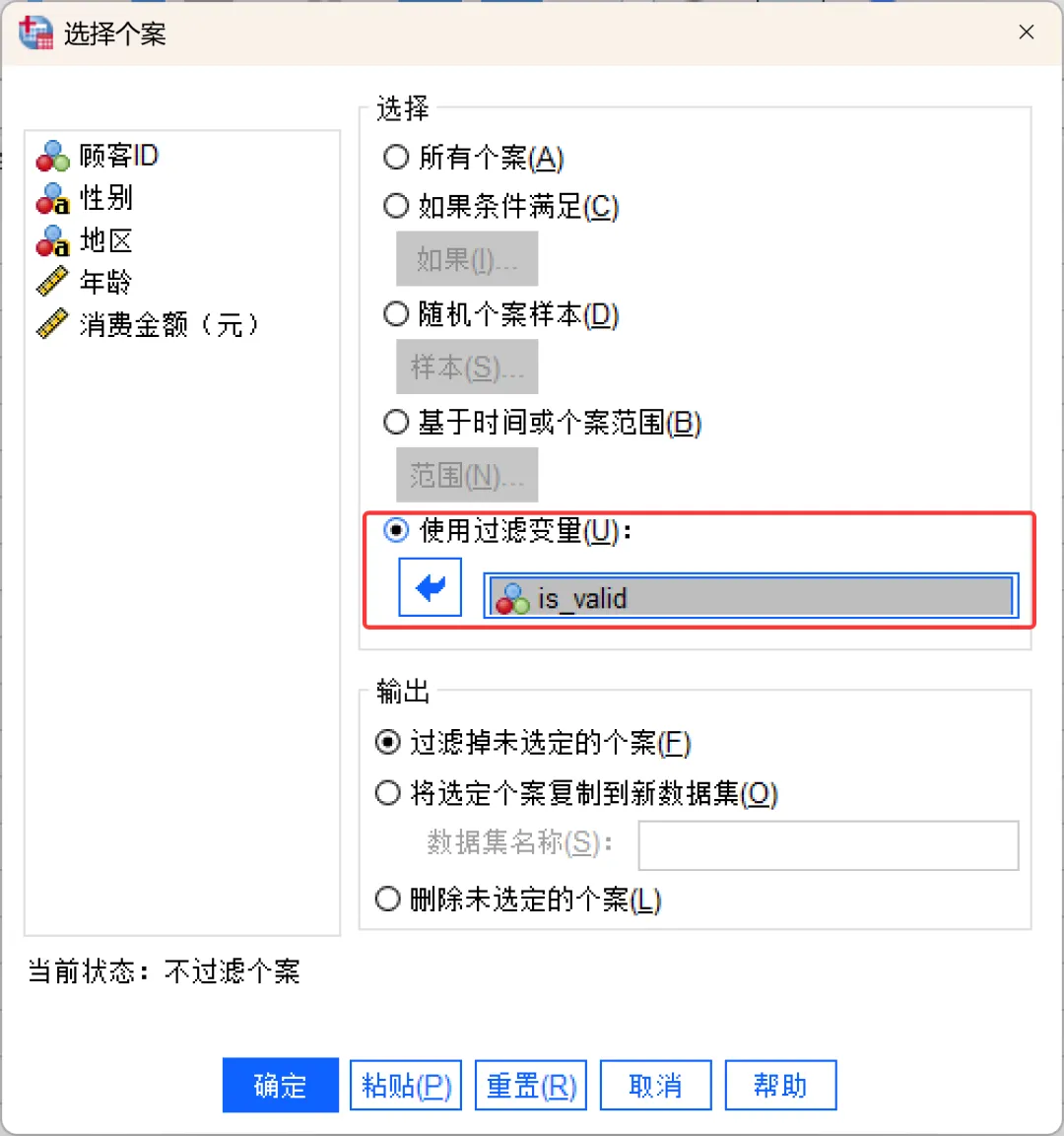
Task: Select 随机个案样本(D) option
Action: (x=396, y=314)
